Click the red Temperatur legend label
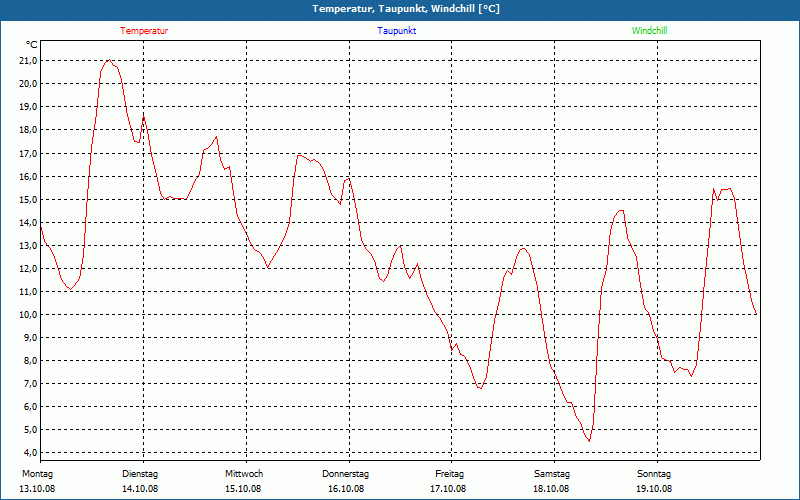Image resolution: width=800 pixels, height=500 pixels. pos(144,31)
